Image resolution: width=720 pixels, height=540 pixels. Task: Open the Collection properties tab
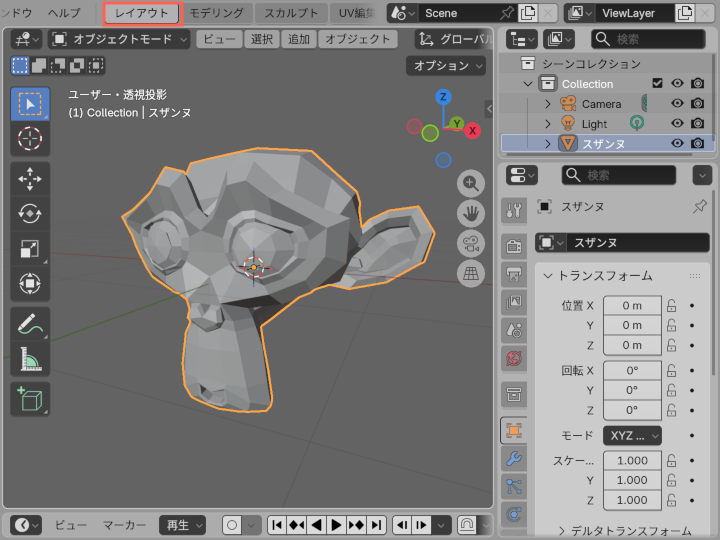[x=514, y=394]
